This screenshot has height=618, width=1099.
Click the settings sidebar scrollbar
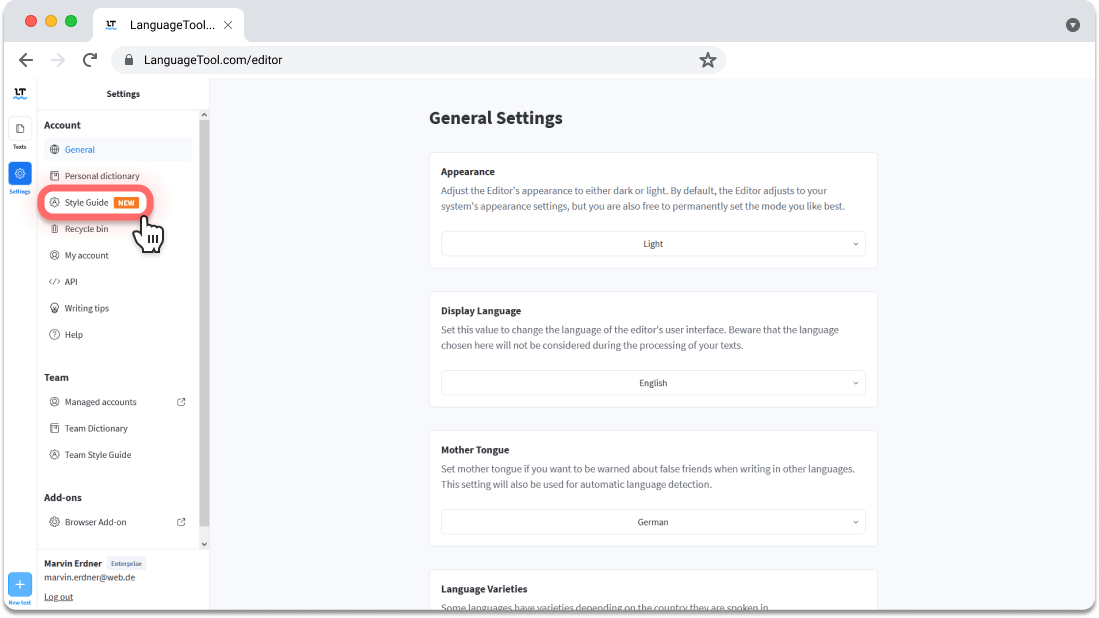204,322
